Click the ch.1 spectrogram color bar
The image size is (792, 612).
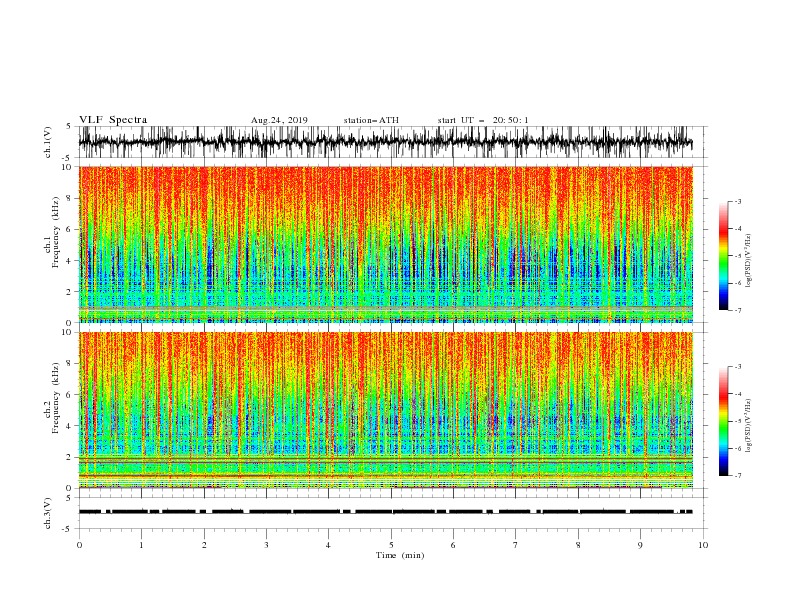pyautogui.click(x=723, y=256)
